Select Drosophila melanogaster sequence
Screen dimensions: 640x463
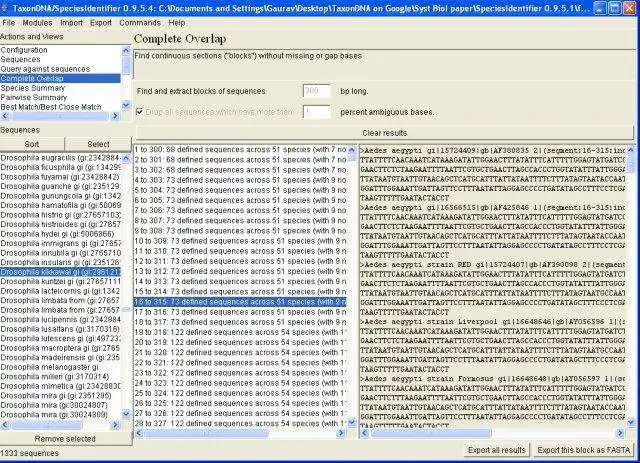point(60,367)
